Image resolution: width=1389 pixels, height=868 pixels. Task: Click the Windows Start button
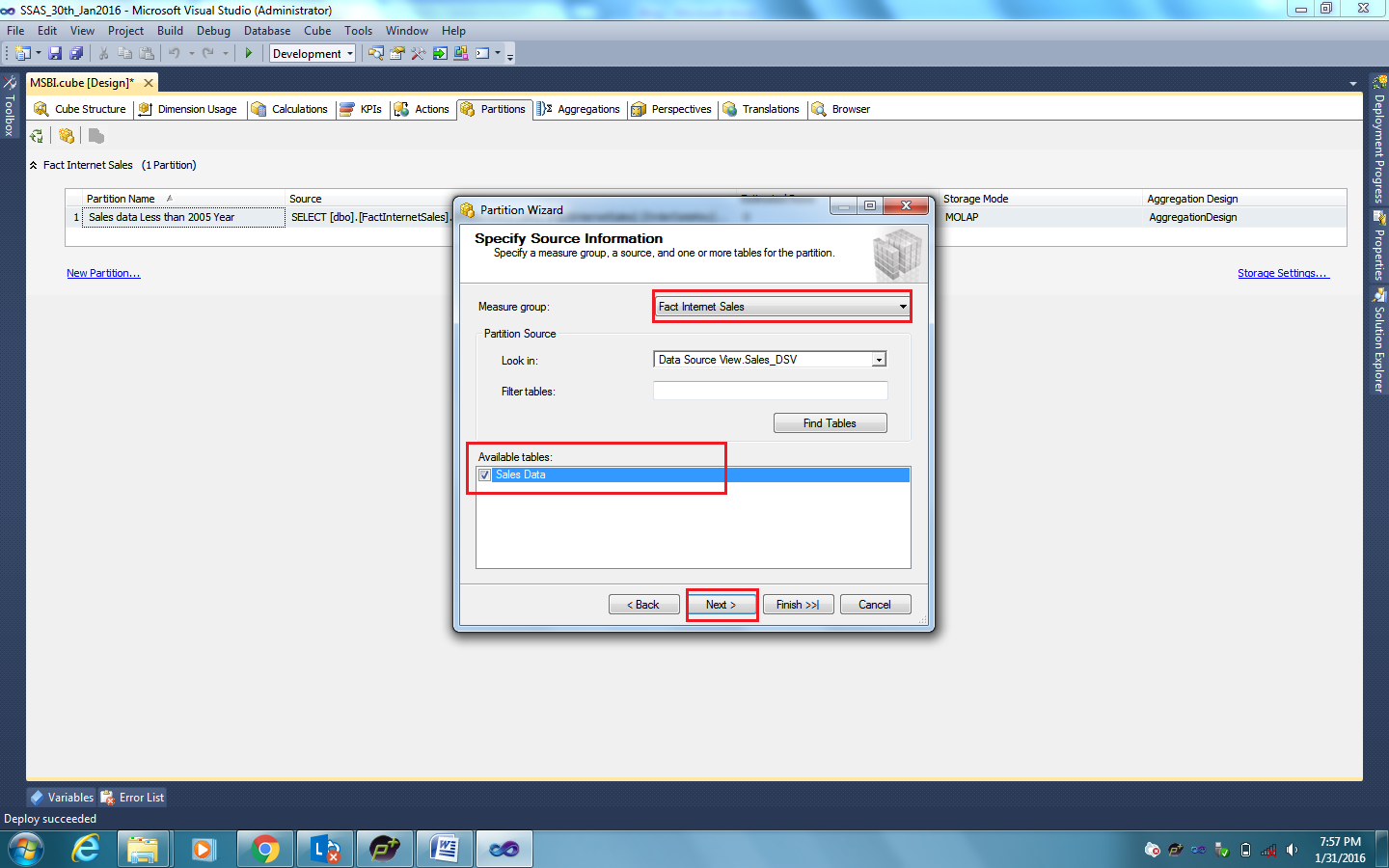click(26, 850)
